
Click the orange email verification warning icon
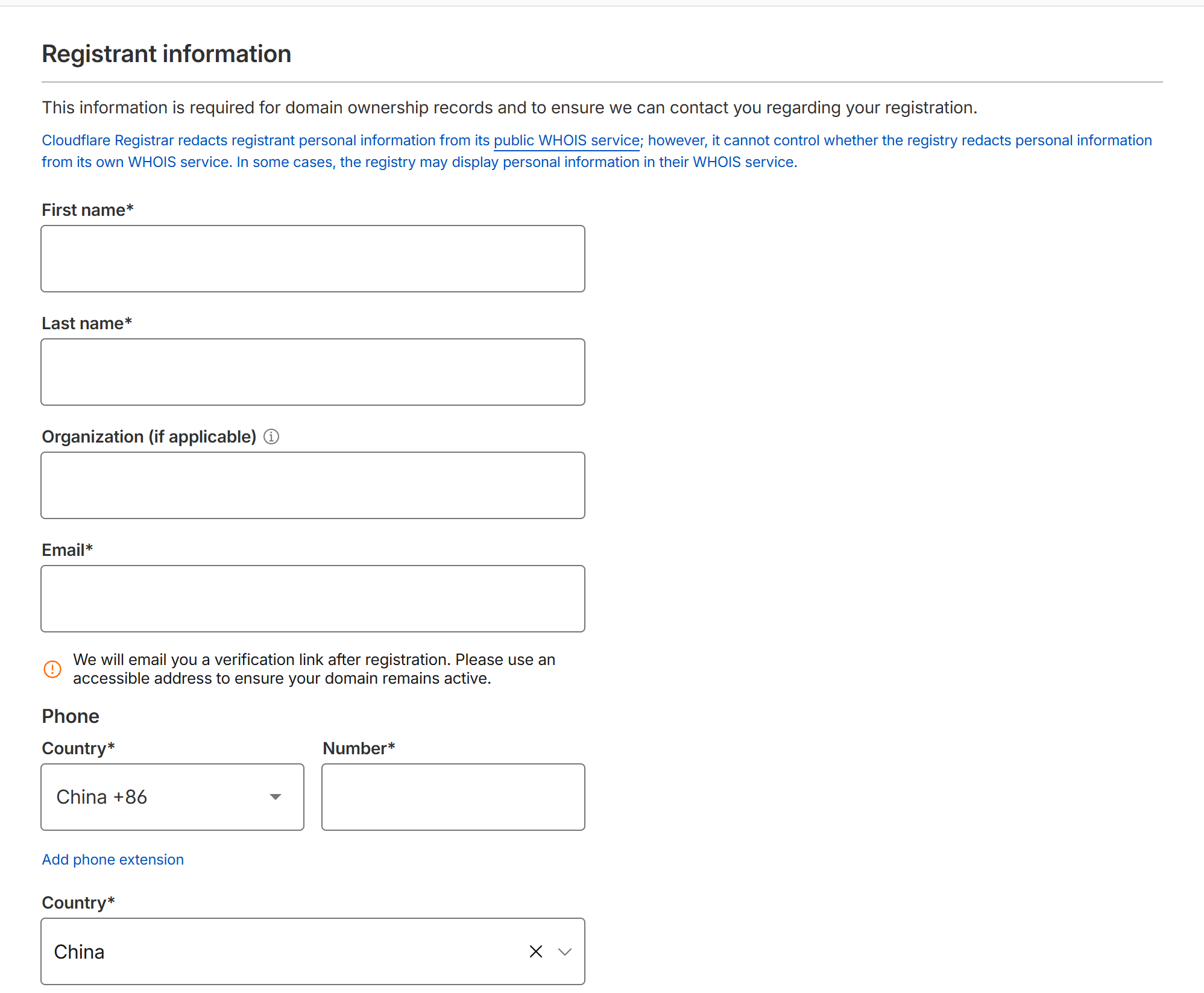pyautogui.click(x=52, y=669)
